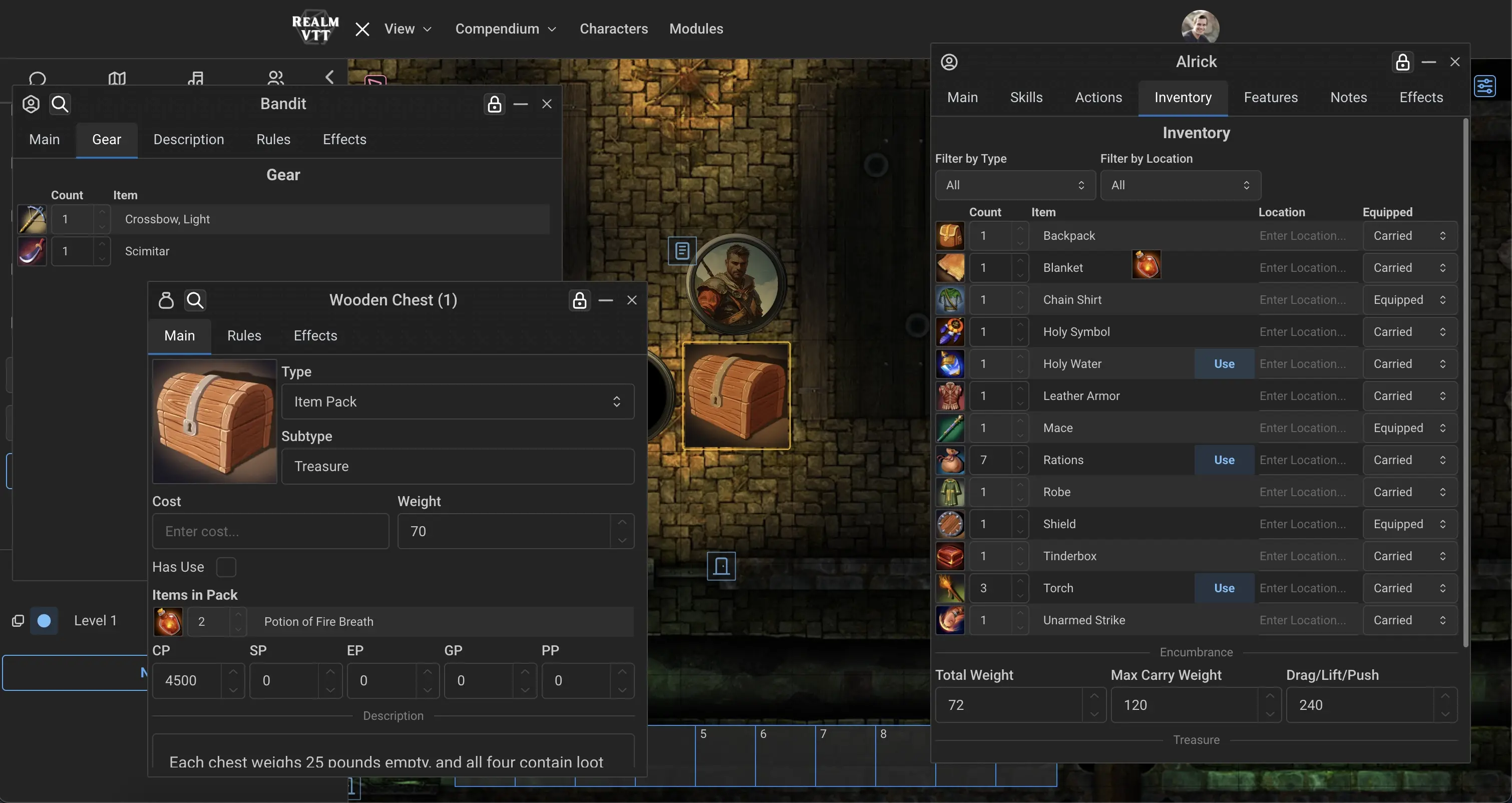Click the Wooden Chest token on the map
The image size is (1512, 803).
(x=736, y=396)
